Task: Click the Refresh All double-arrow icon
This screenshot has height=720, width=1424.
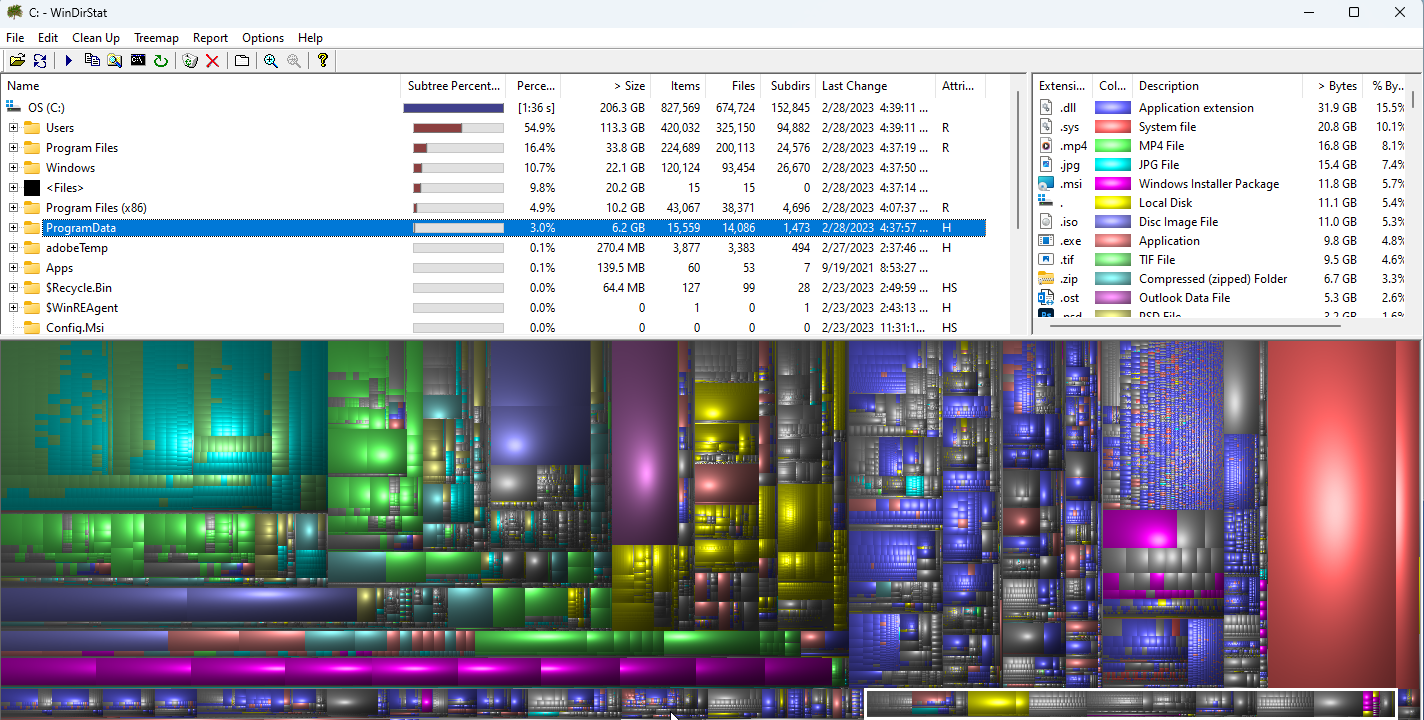Action: point(40,61)
